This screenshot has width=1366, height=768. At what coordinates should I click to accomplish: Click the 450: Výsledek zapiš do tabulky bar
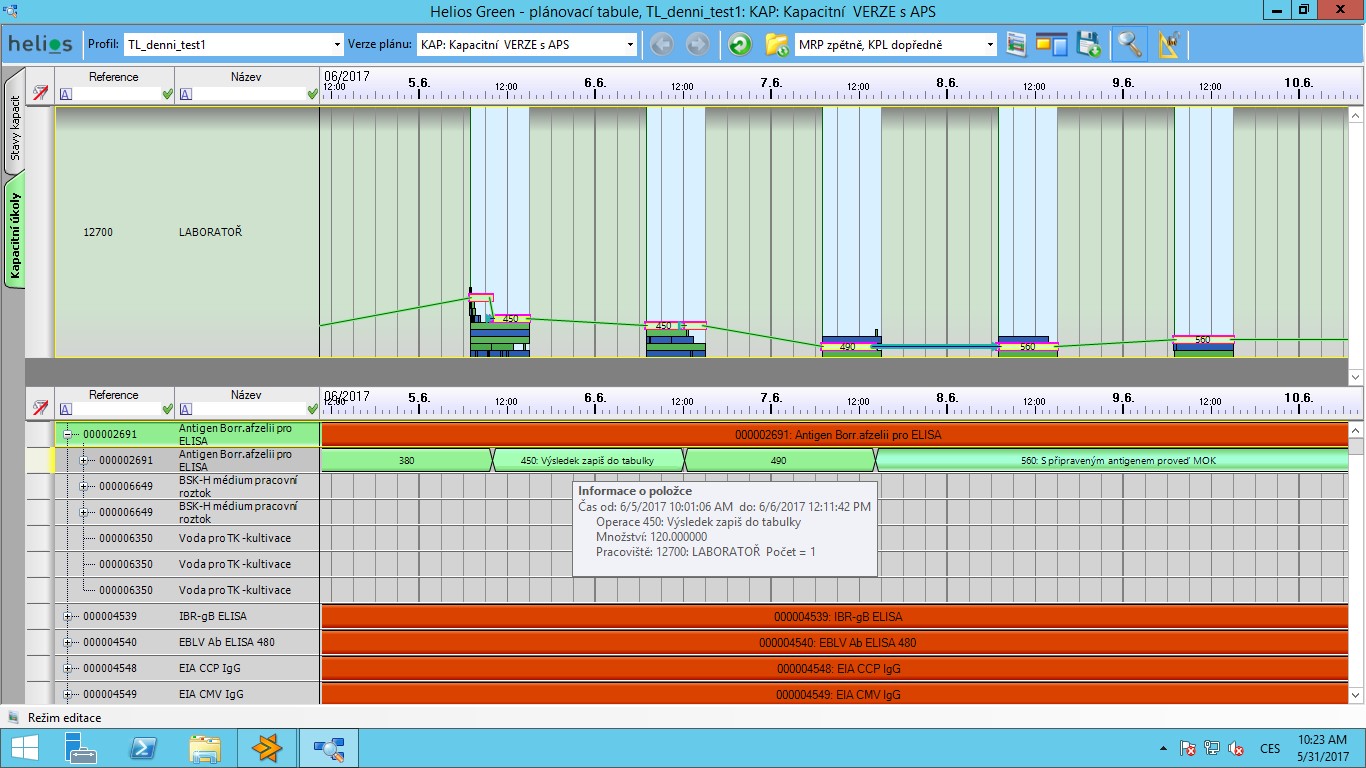point(588,461)
